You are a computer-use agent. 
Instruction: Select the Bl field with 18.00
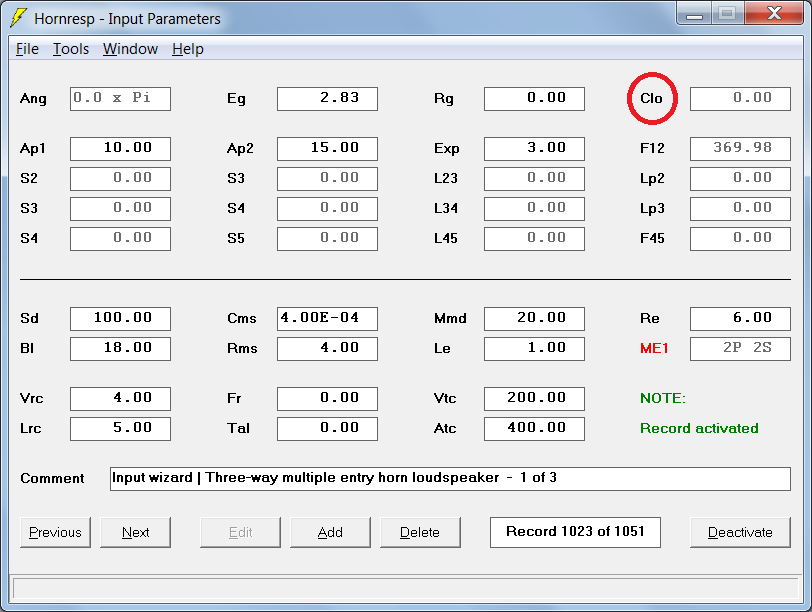click(x=120, y=348)
